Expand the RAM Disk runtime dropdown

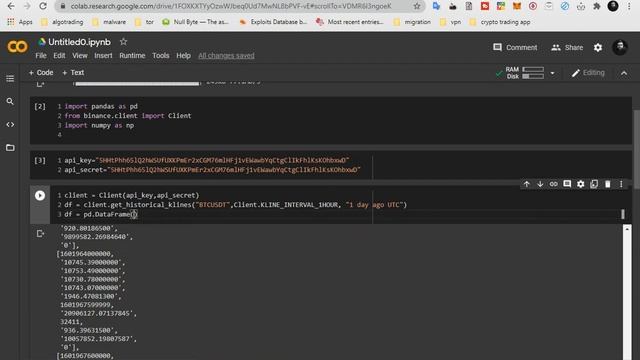tap(552, 73)
